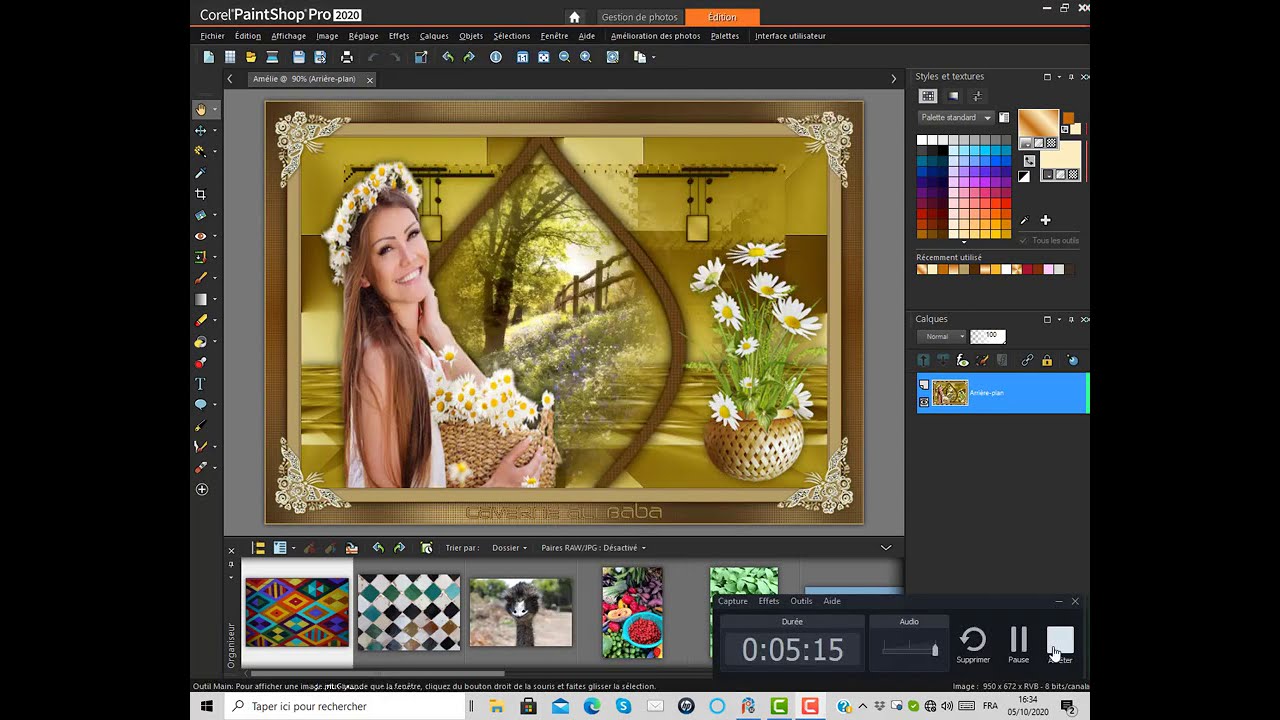
Task: Select the Pan (hand) tool
Action: pyautogui.click(x=201, y=109)
